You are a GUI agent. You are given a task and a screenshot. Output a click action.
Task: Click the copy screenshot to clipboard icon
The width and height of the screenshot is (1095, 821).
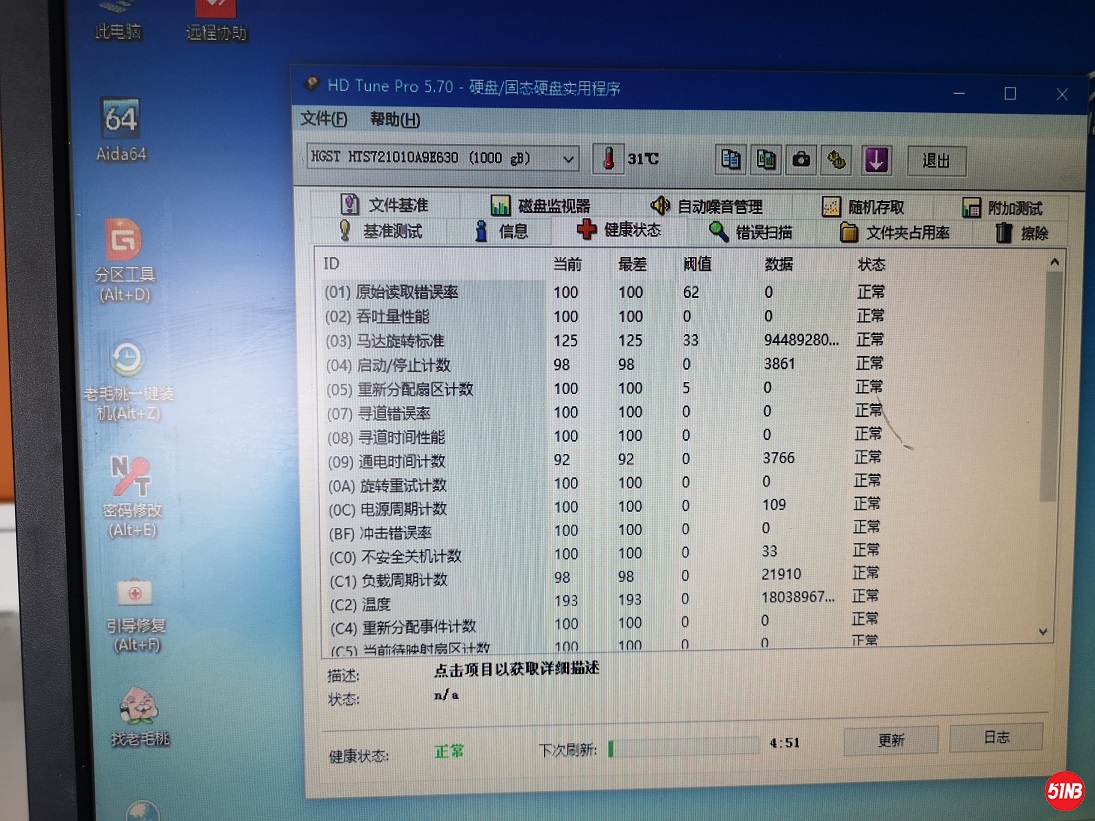click(767, 159)
